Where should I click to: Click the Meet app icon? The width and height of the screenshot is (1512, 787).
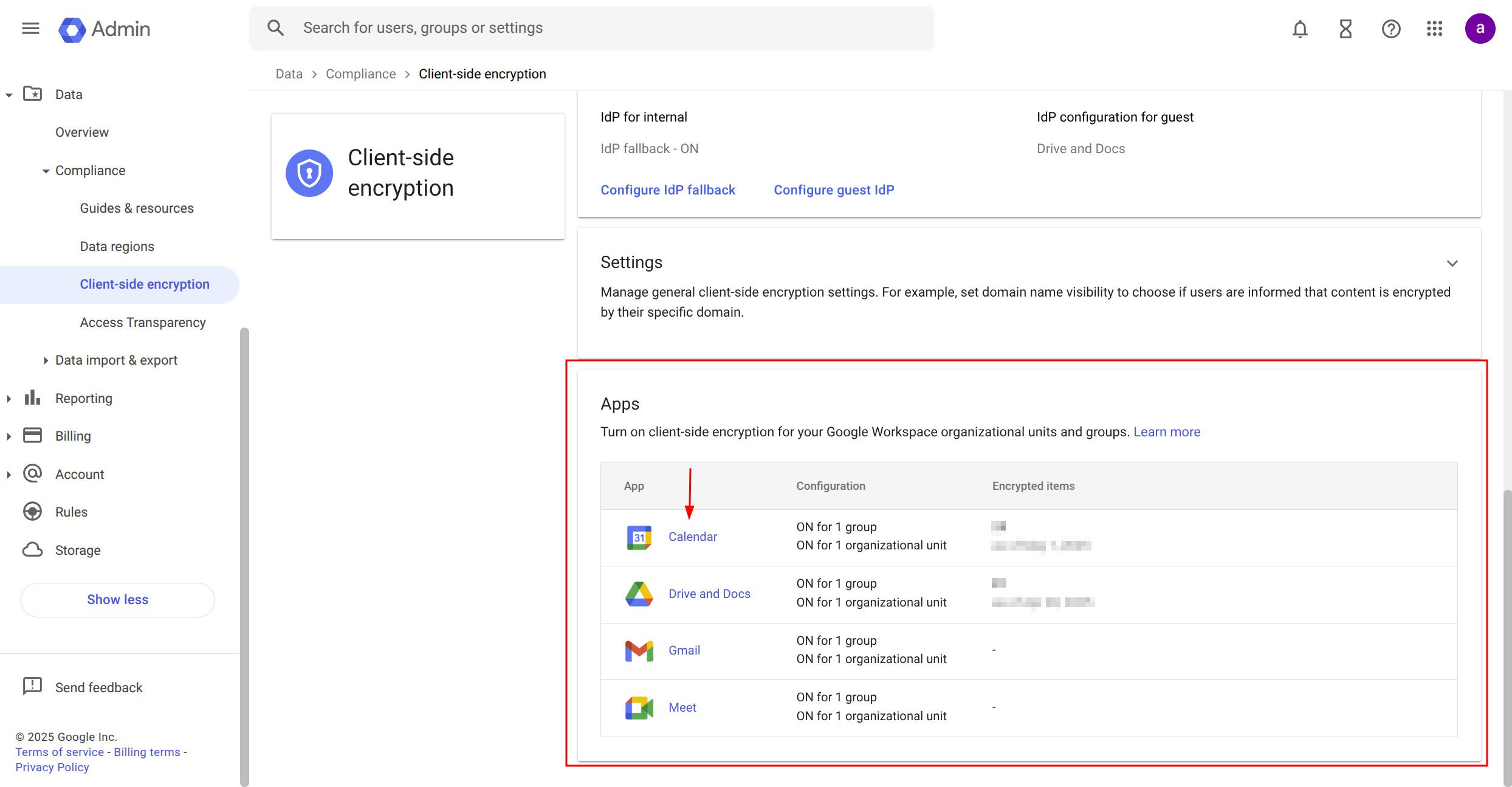tap(639, 708)
